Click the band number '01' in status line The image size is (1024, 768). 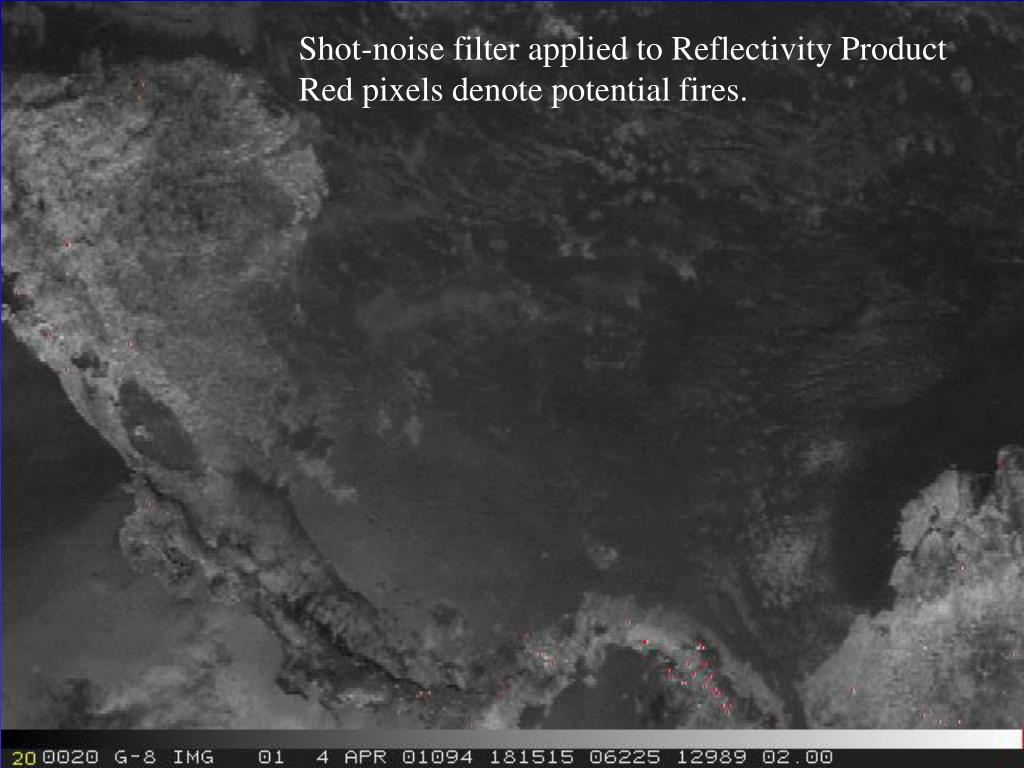(271, 757)
